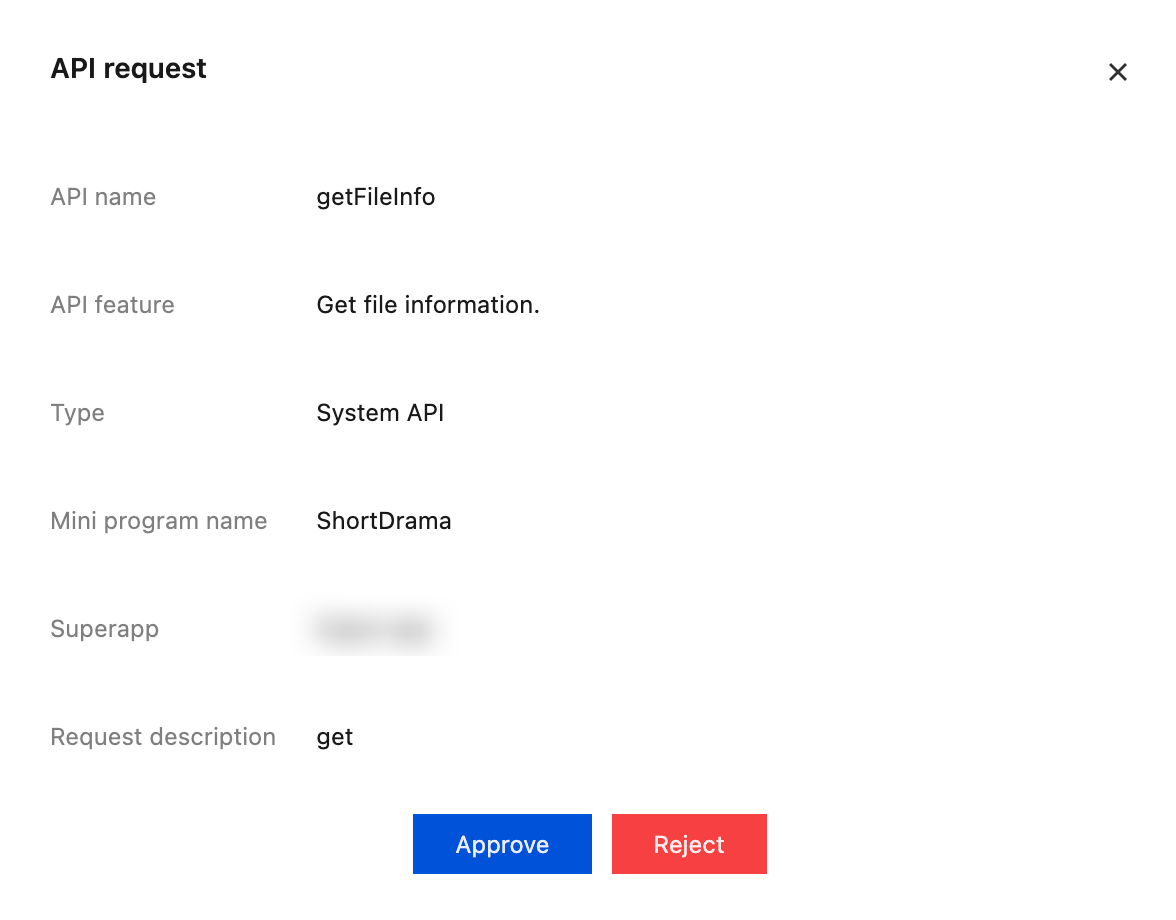Select the API name field label
This screenshot has height=920, width=1176.
103,197
